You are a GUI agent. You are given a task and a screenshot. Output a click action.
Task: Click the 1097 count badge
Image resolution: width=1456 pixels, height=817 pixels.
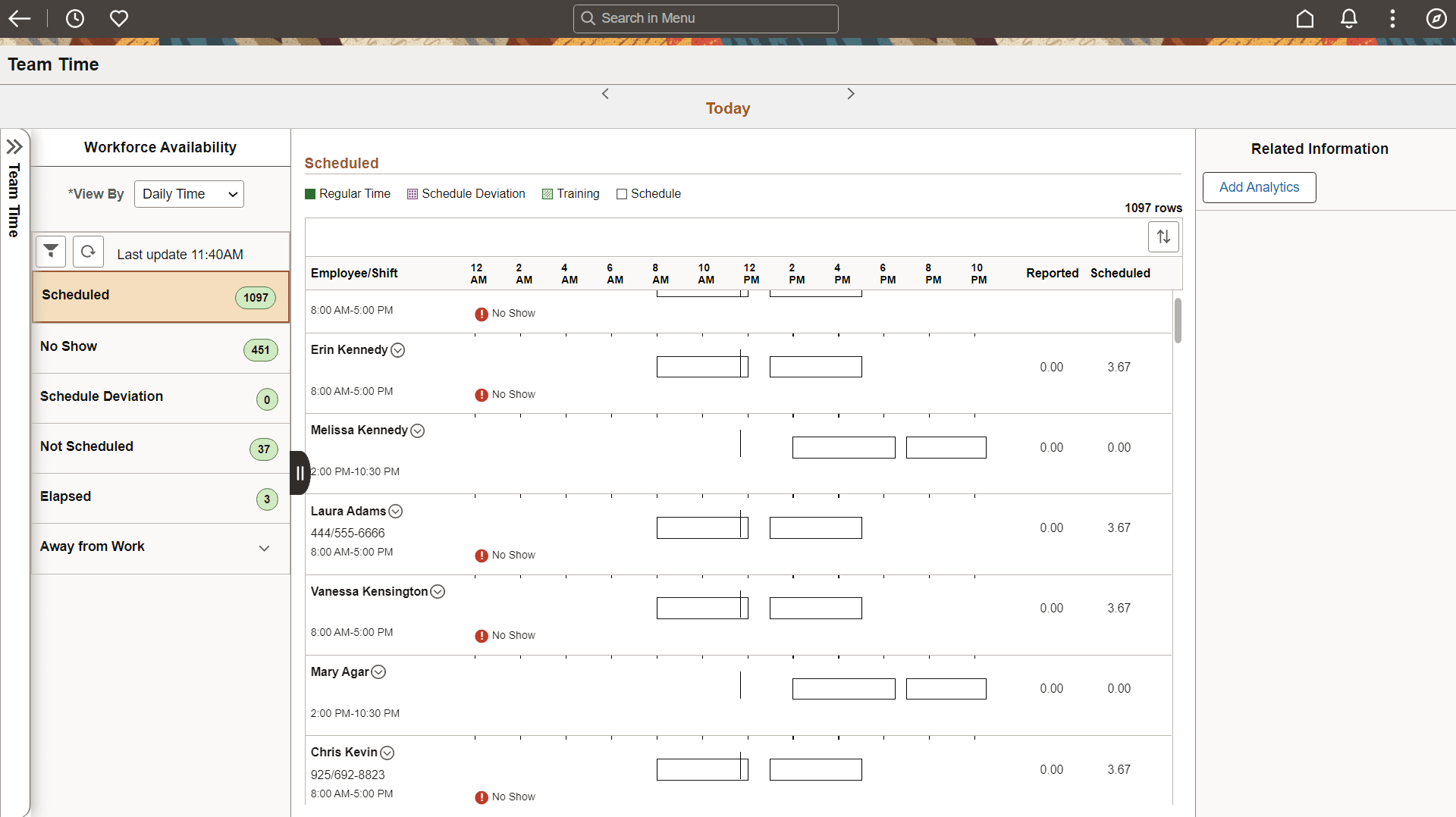pyautogui.click(x=256, y=297)
